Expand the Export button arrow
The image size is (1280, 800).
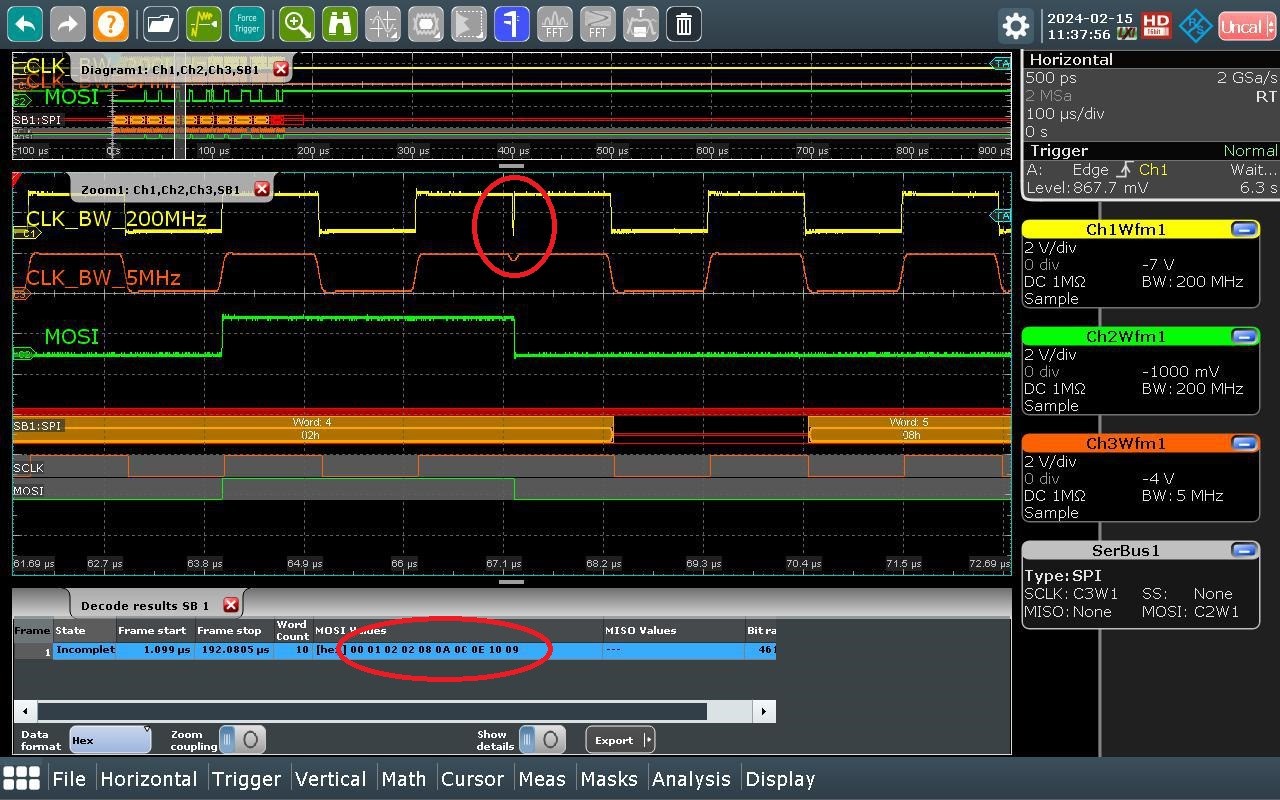(649, 740)
